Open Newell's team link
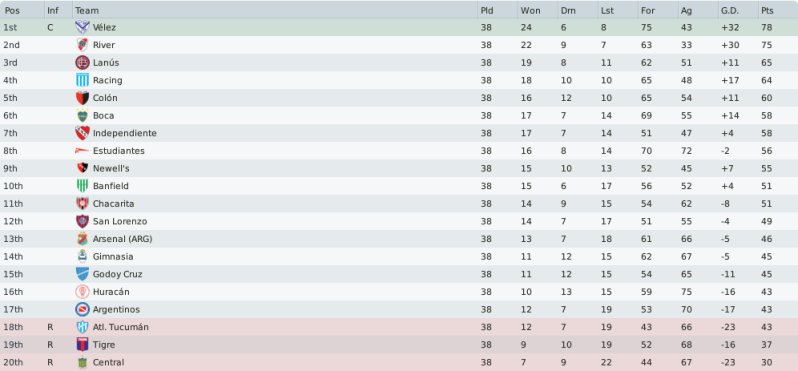Screen dimensions: 798x371 [111, 168]
